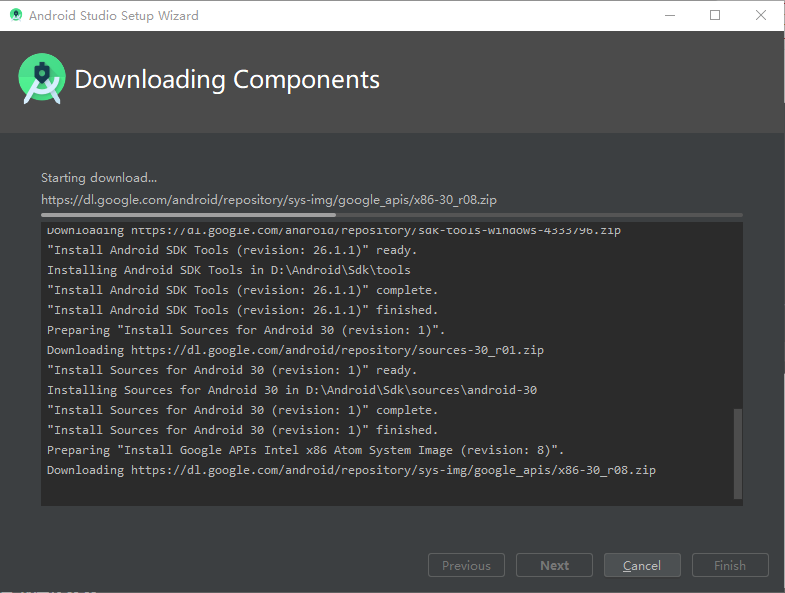Click the Next button
Image resolution: width=785 pixels, height=593 pixels.
click(x=554, y=565)
